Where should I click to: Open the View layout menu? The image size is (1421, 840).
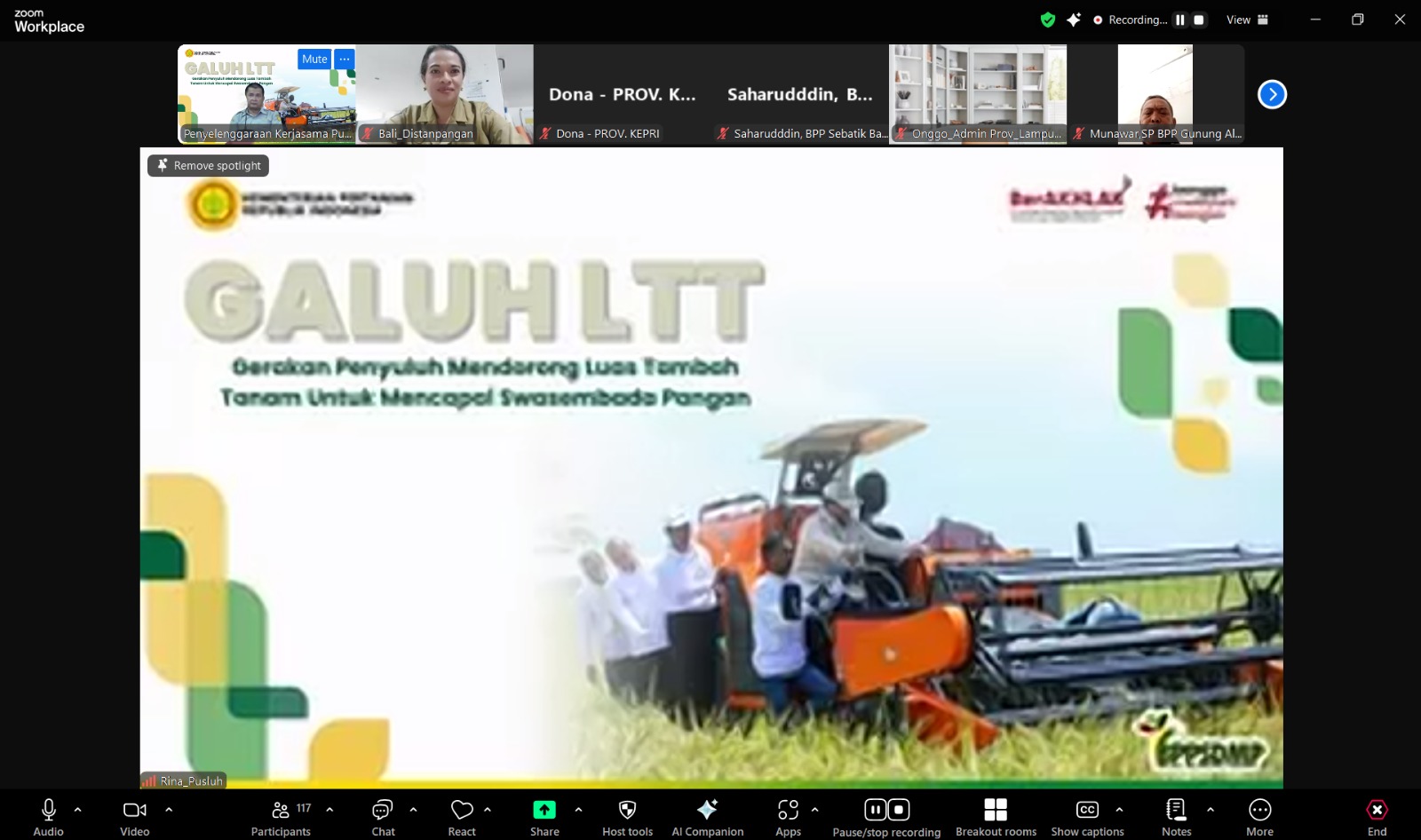1247,20
